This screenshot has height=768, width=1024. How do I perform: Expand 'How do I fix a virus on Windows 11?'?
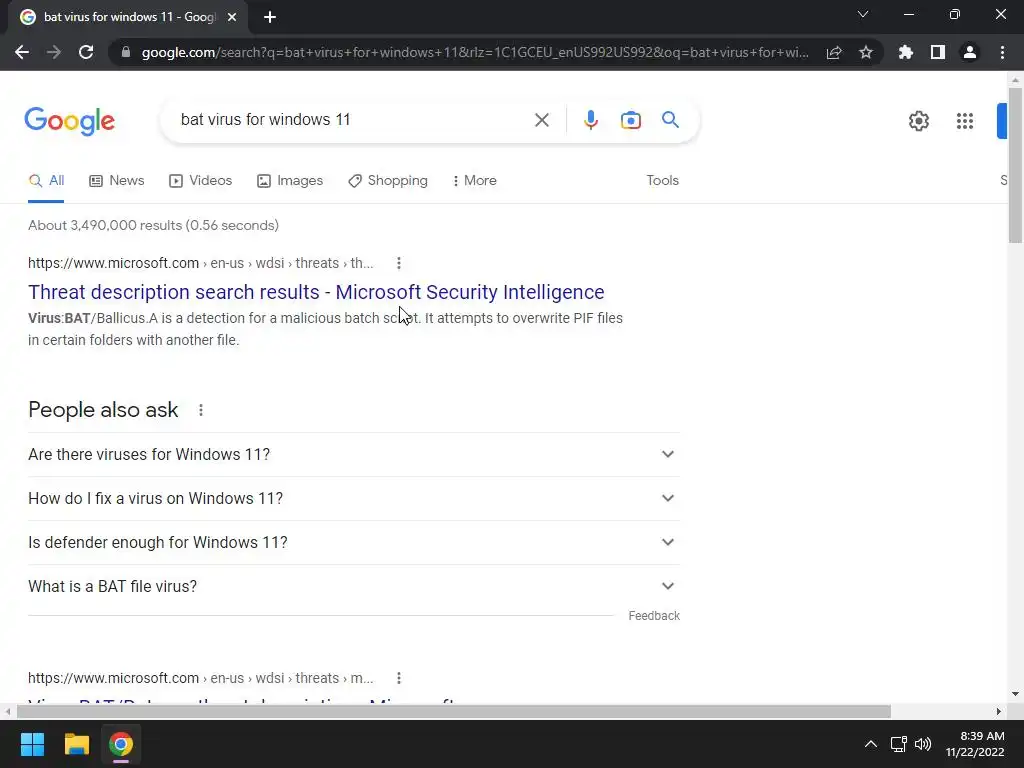354,498
